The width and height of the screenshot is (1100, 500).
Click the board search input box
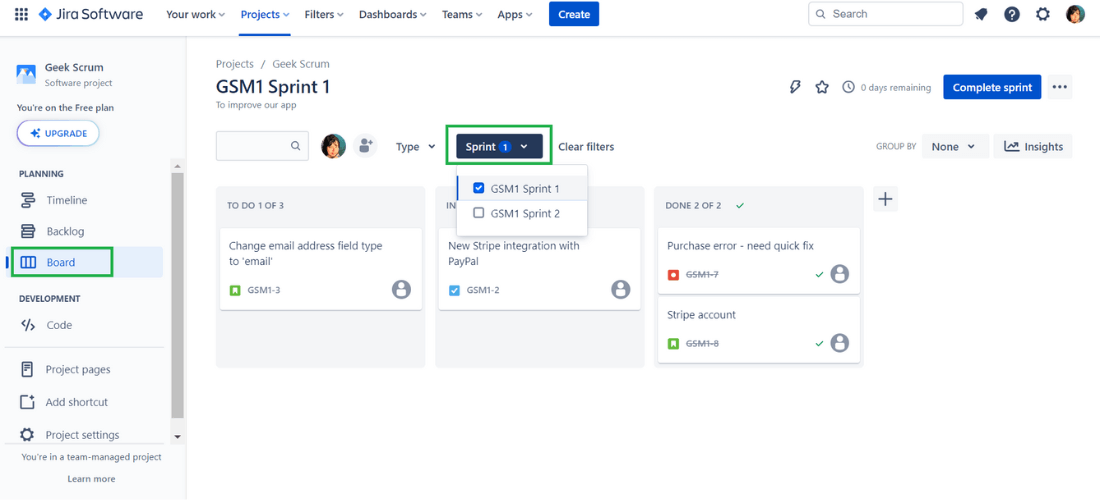[262, 146]
